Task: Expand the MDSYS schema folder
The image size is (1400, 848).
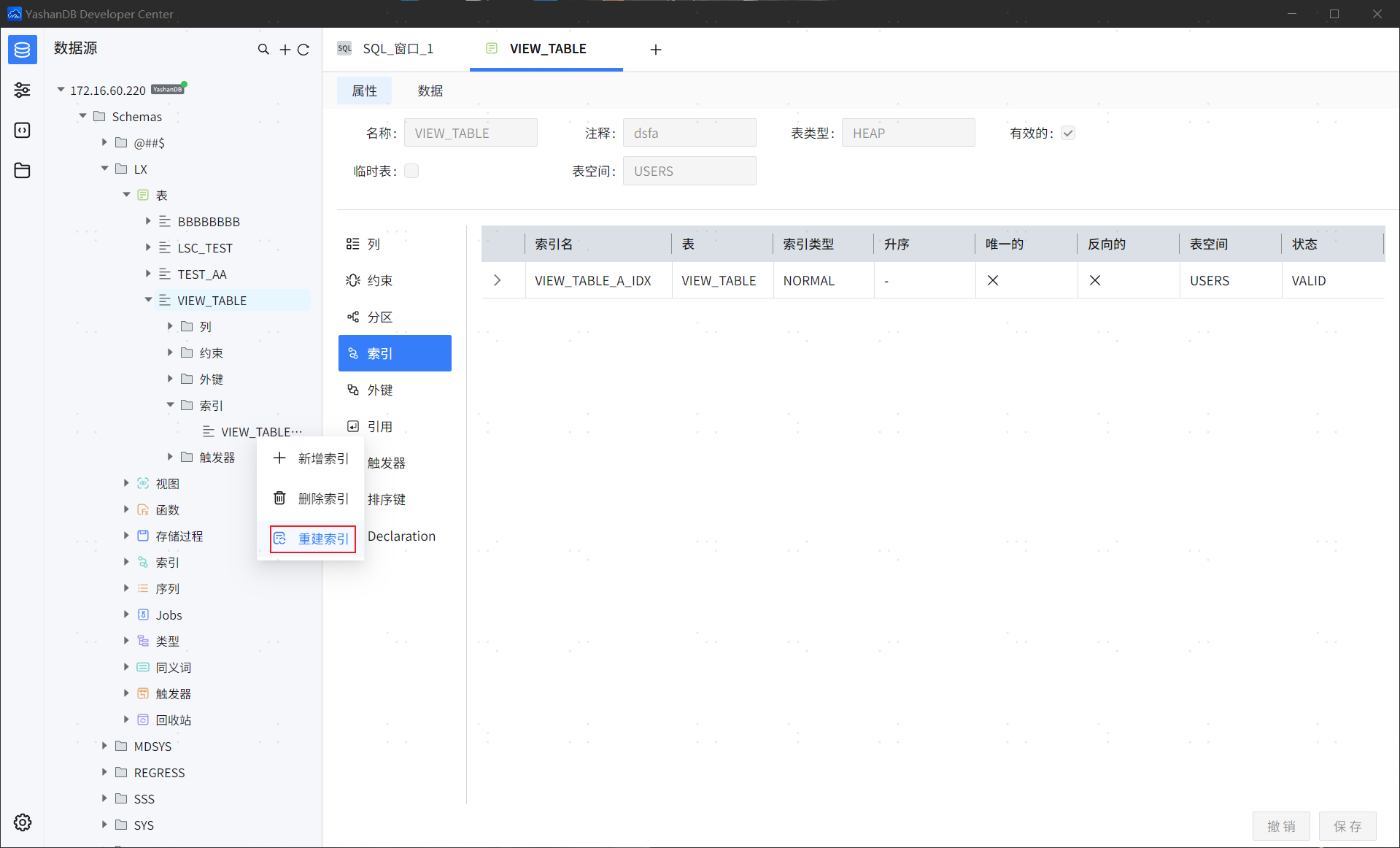Action: (x=104, y=746)
